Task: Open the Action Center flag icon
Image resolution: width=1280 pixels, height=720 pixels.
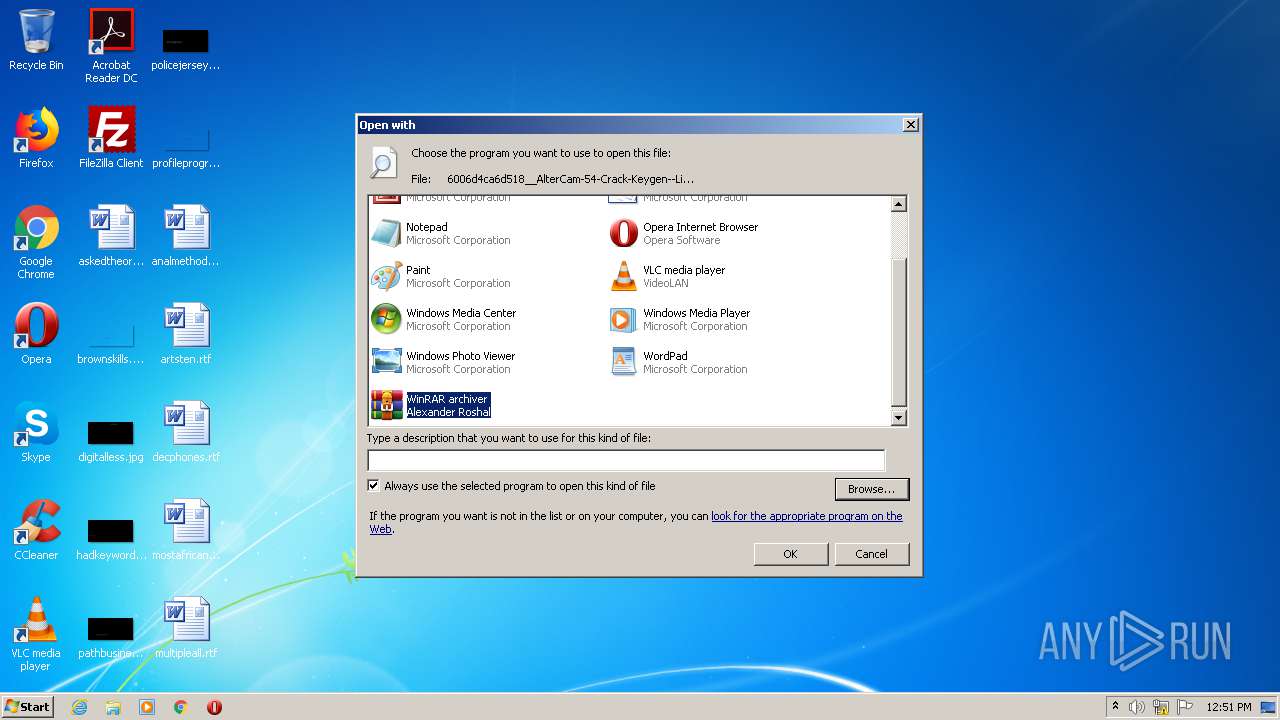Action: tap(1184, 707)
